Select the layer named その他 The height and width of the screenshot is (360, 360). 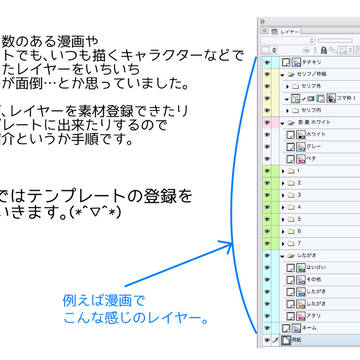314,279
